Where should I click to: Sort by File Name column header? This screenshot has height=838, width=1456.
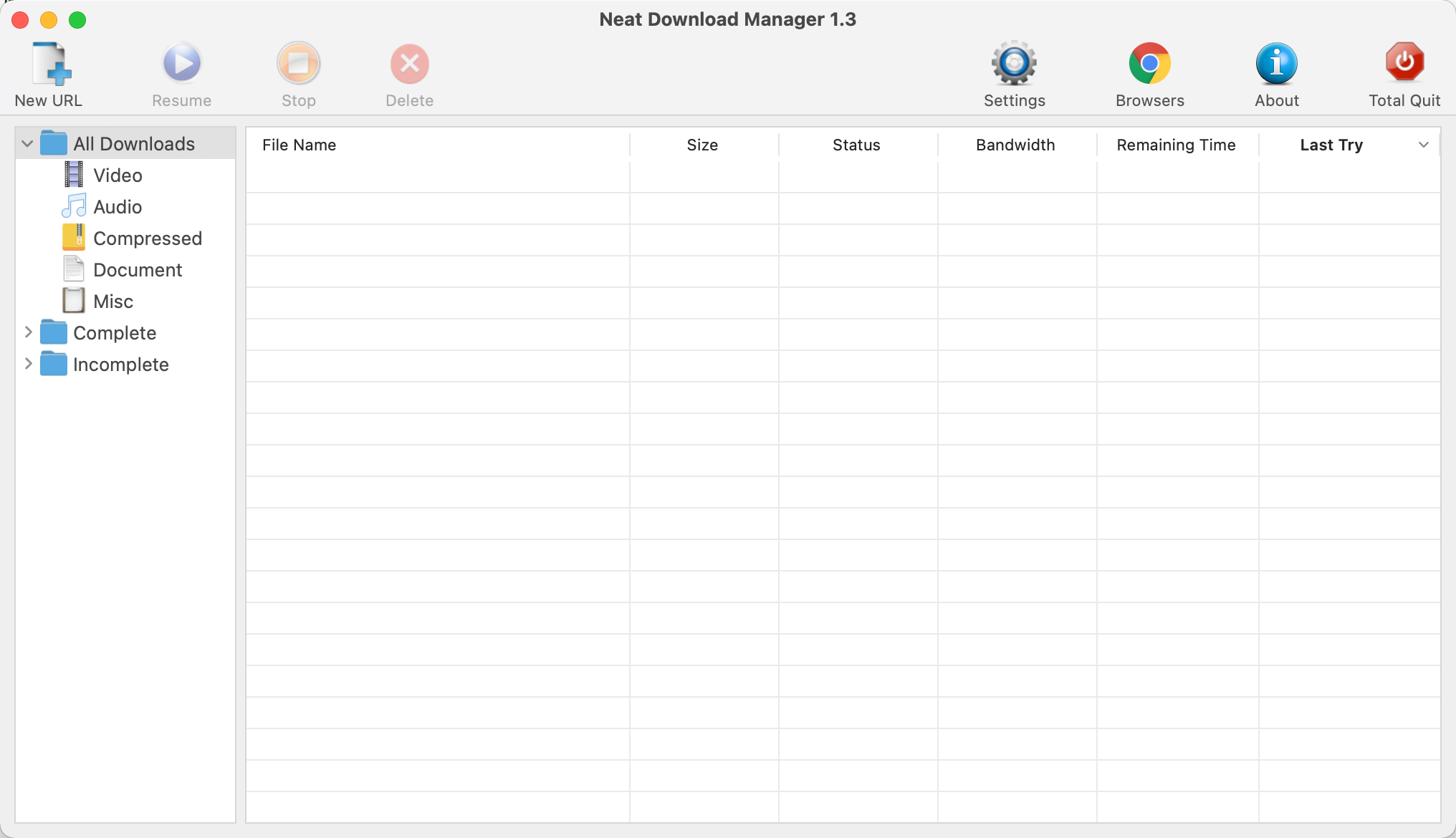299,145
